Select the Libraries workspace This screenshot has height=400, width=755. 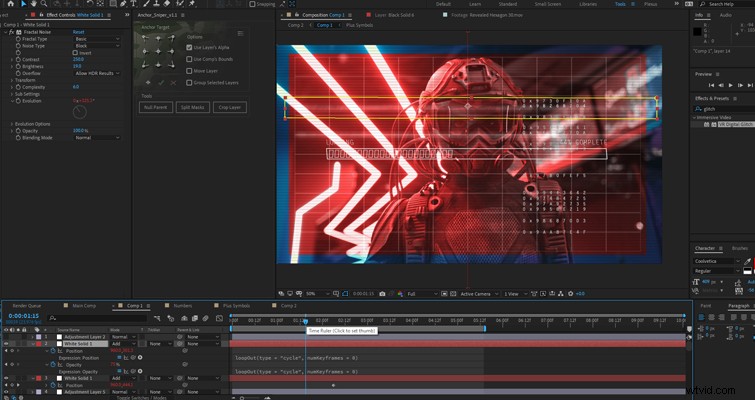(589, 4)
